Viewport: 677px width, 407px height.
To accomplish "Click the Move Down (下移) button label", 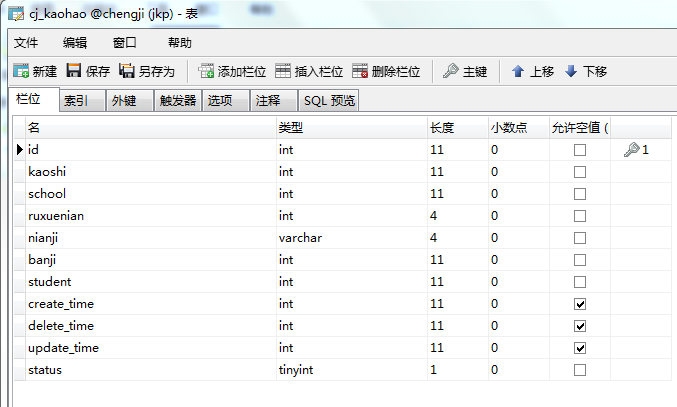I will 595,71.
